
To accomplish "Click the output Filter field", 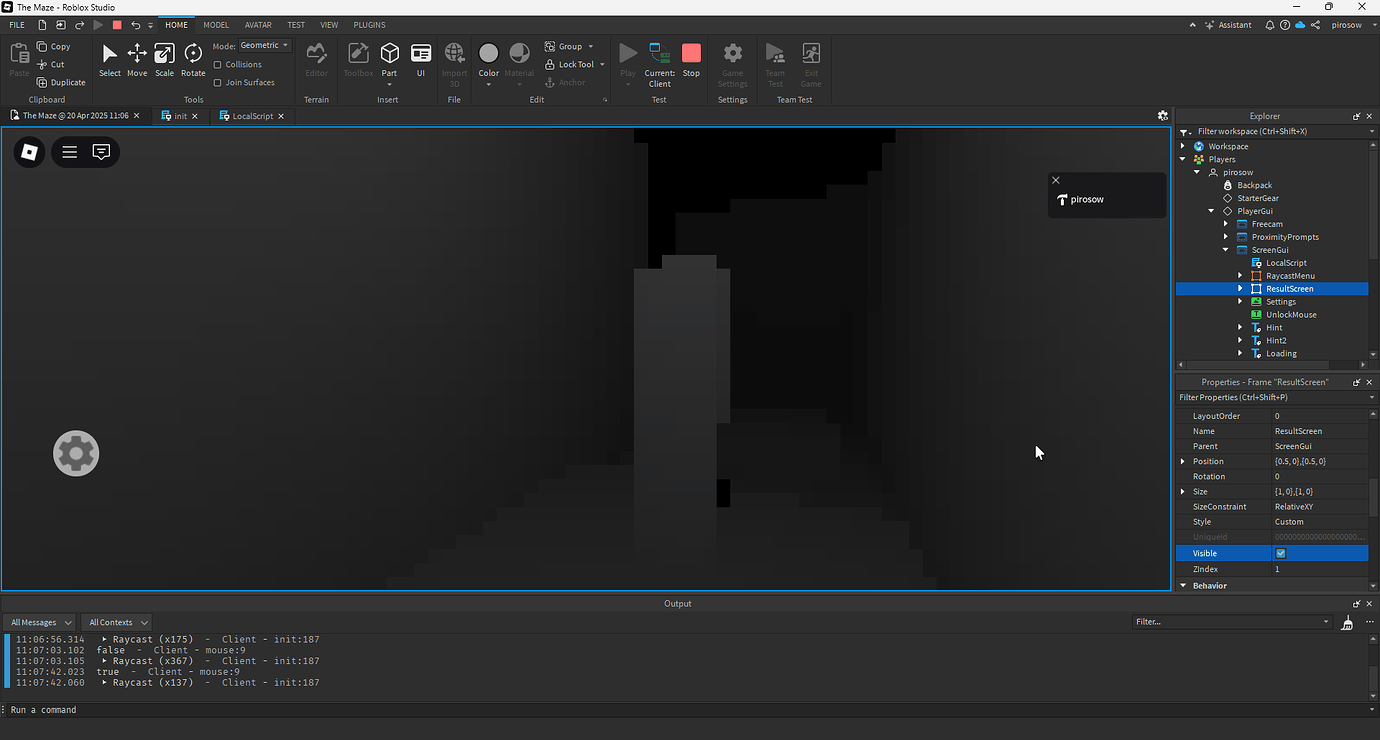I will pyautogui.click(x=1232, y=621).
